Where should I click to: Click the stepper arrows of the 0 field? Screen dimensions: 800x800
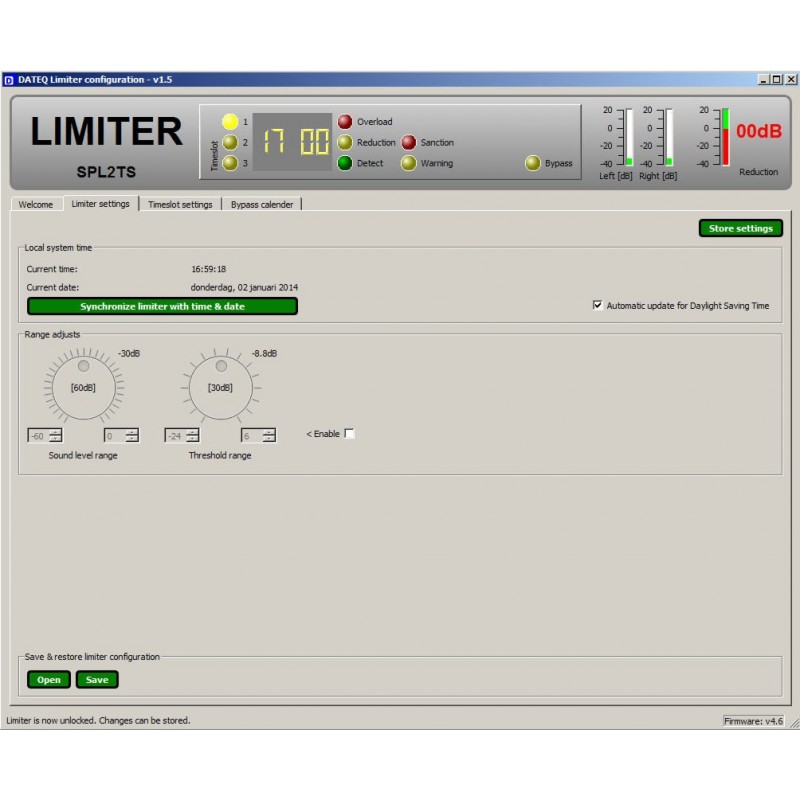pyautogui.click(x=132, y=436)
